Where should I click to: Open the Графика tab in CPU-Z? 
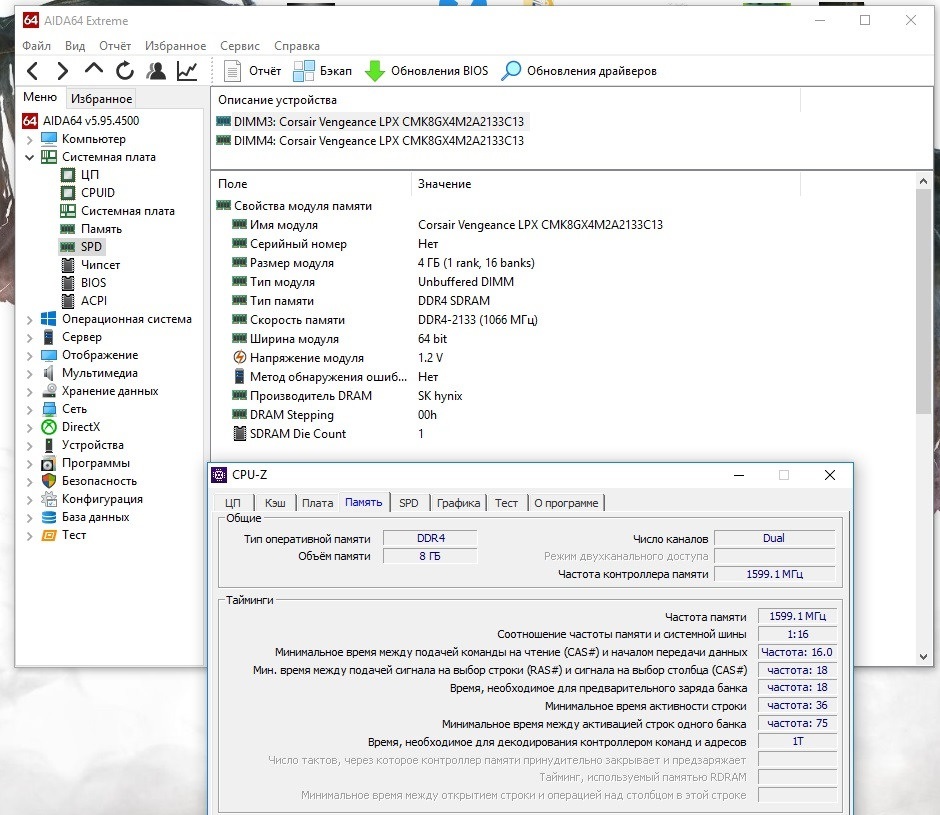coord(458,503)
